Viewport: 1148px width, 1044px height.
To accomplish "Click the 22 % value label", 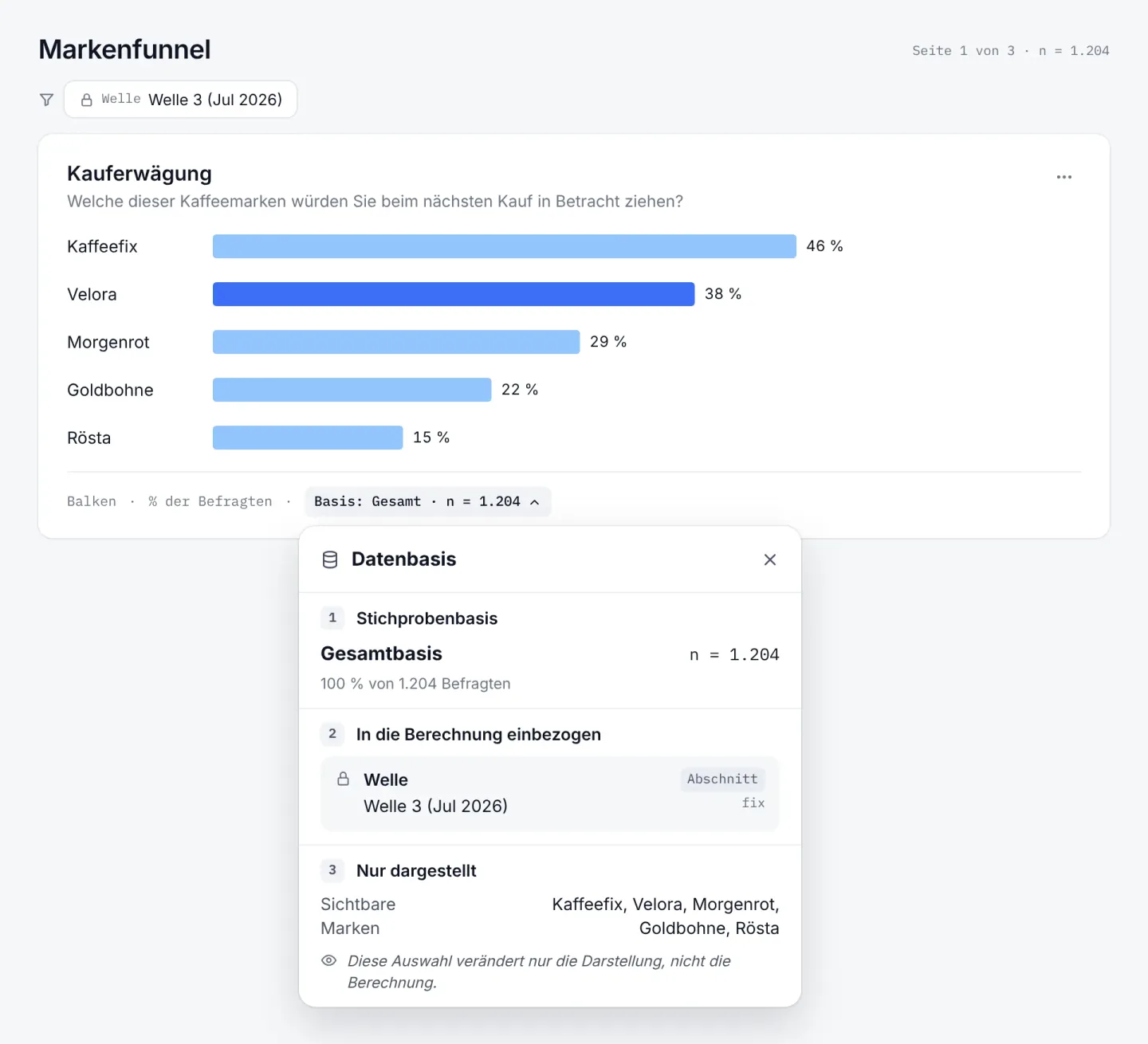I will [x=520, y=390].
